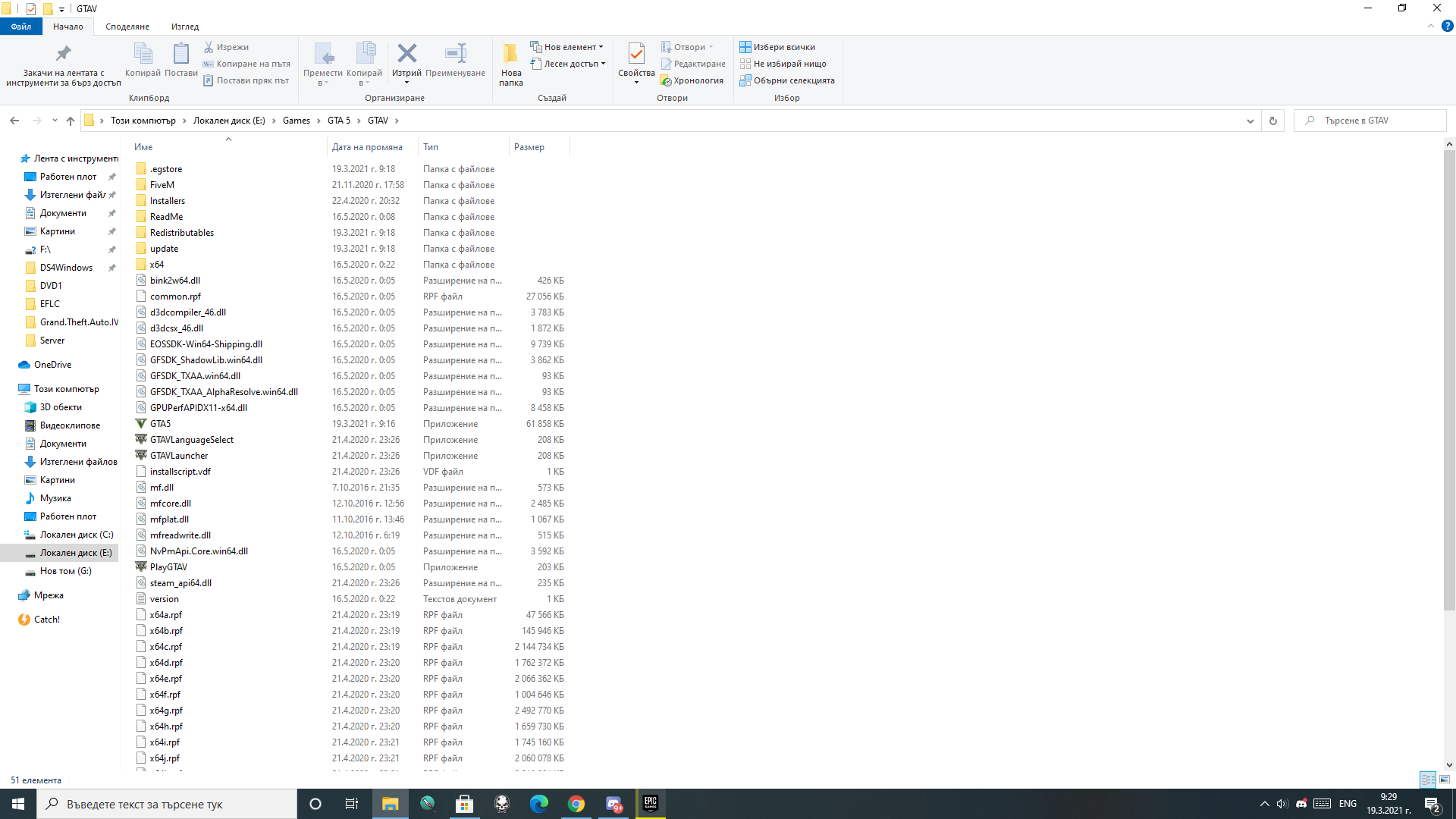The width and height of the screenshot is (1456, 819).
Task: Go up one folder level
Action: pyautogui.click(x=71, y=121)
